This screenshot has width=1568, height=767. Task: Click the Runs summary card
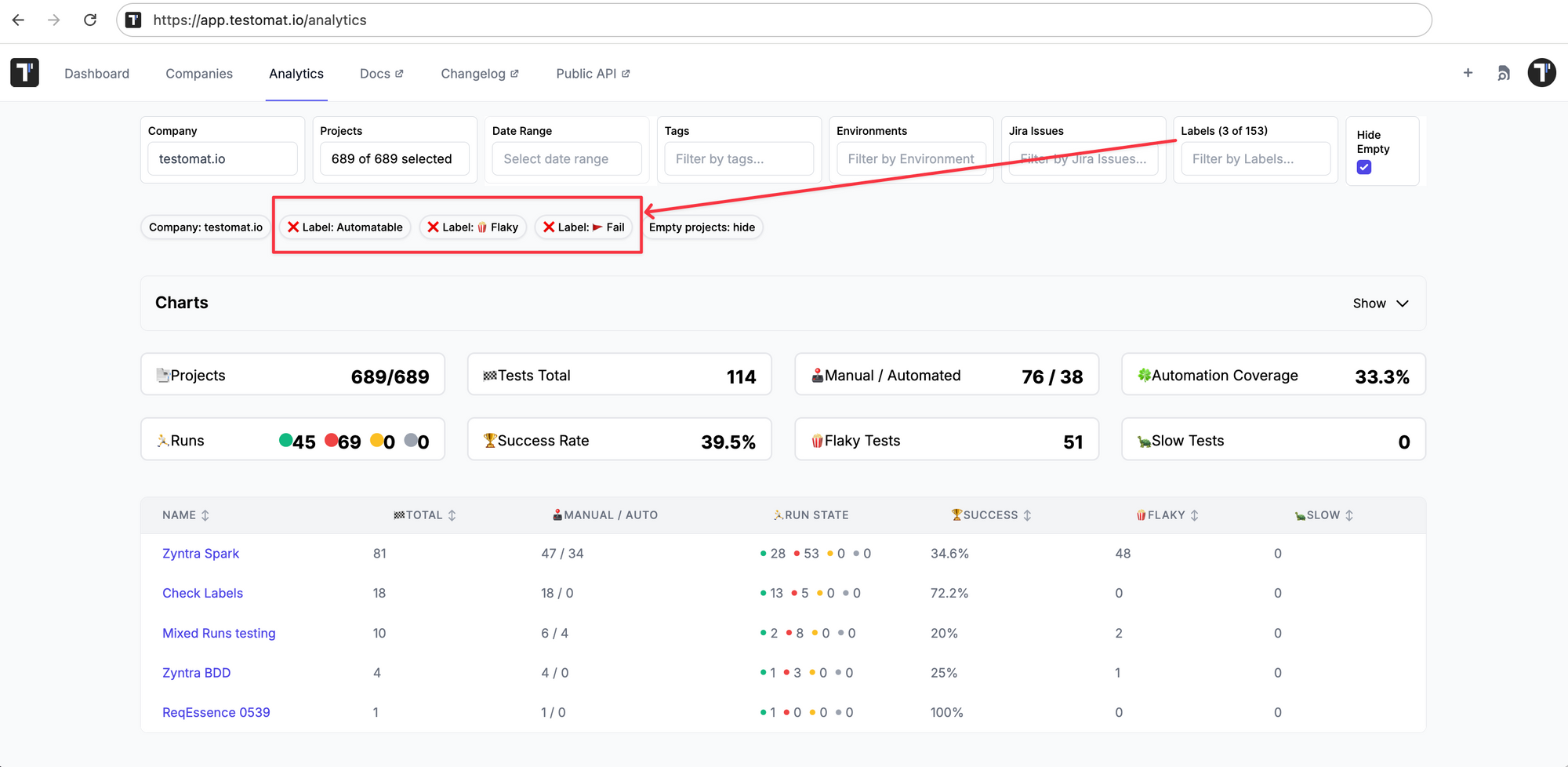[x=292, y=439]
